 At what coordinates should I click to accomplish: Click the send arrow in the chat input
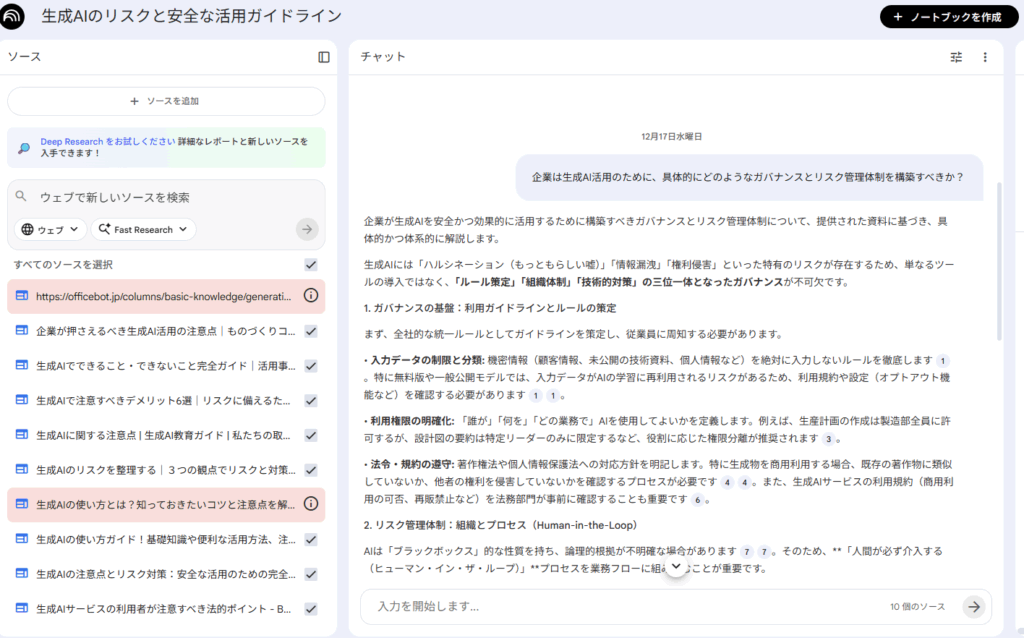(x=974, y=606)
